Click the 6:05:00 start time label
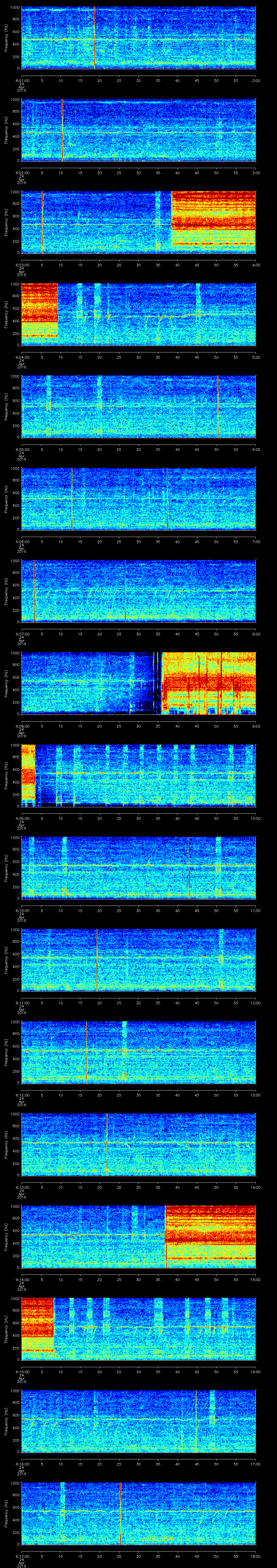Screen dimensions: 277x1568 coord(22,450)
